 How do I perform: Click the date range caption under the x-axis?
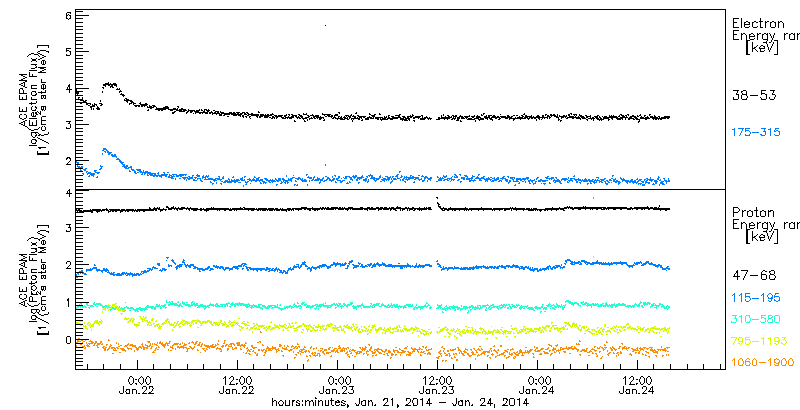click(x=399, y=402)
